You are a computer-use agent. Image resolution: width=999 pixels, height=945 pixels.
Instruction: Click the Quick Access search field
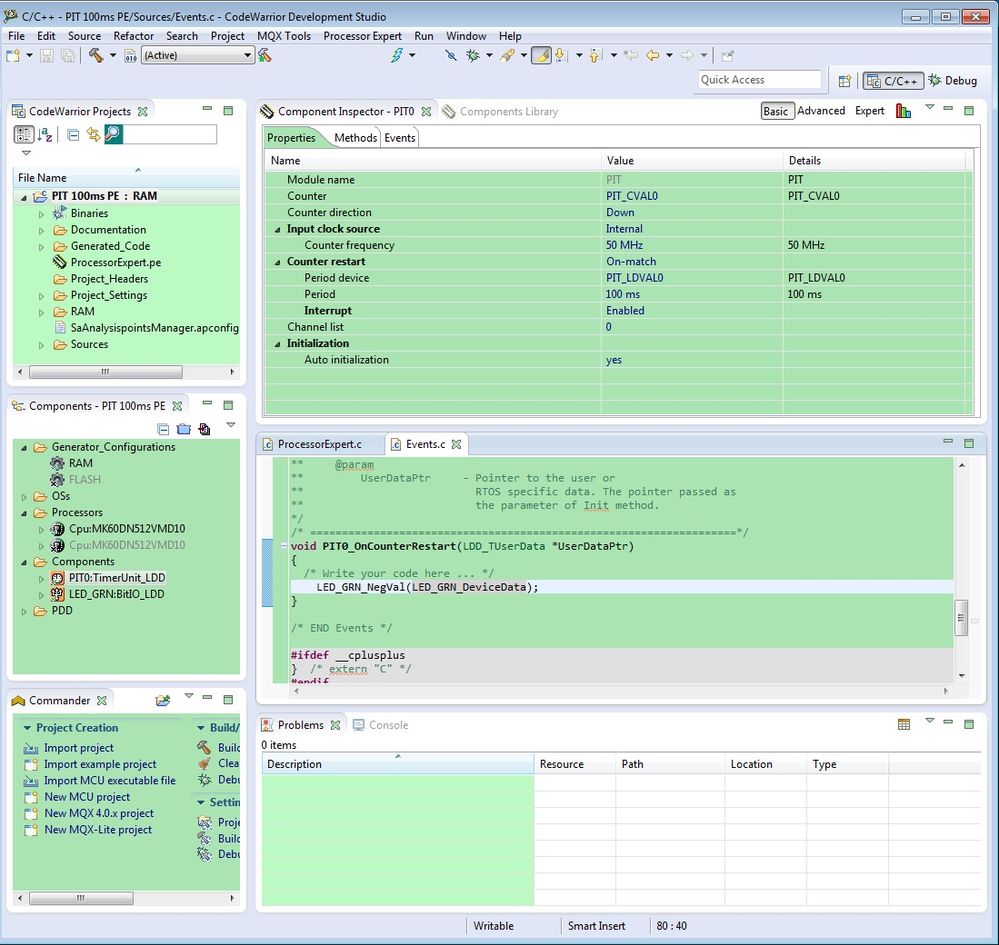click(759, 80)
